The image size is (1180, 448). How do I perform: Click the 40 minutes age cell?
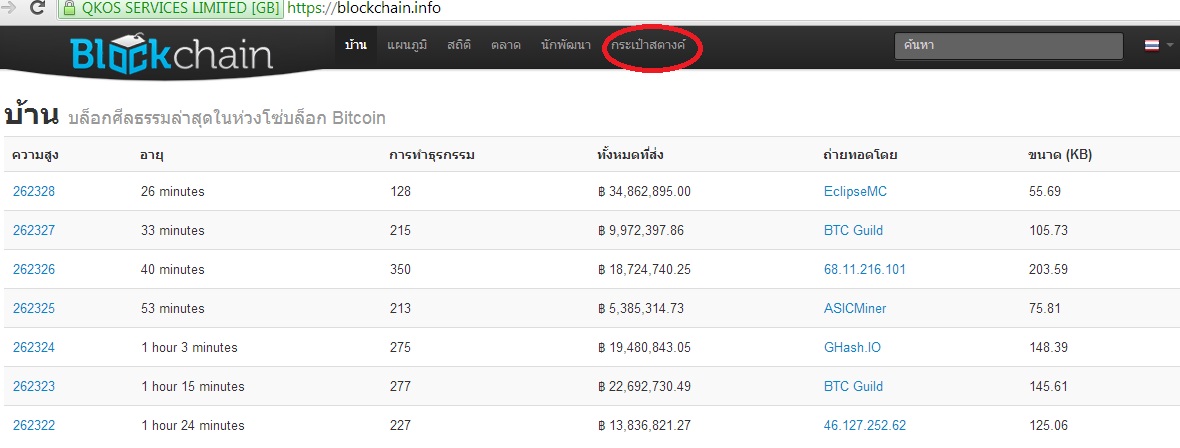coord(172,270)
